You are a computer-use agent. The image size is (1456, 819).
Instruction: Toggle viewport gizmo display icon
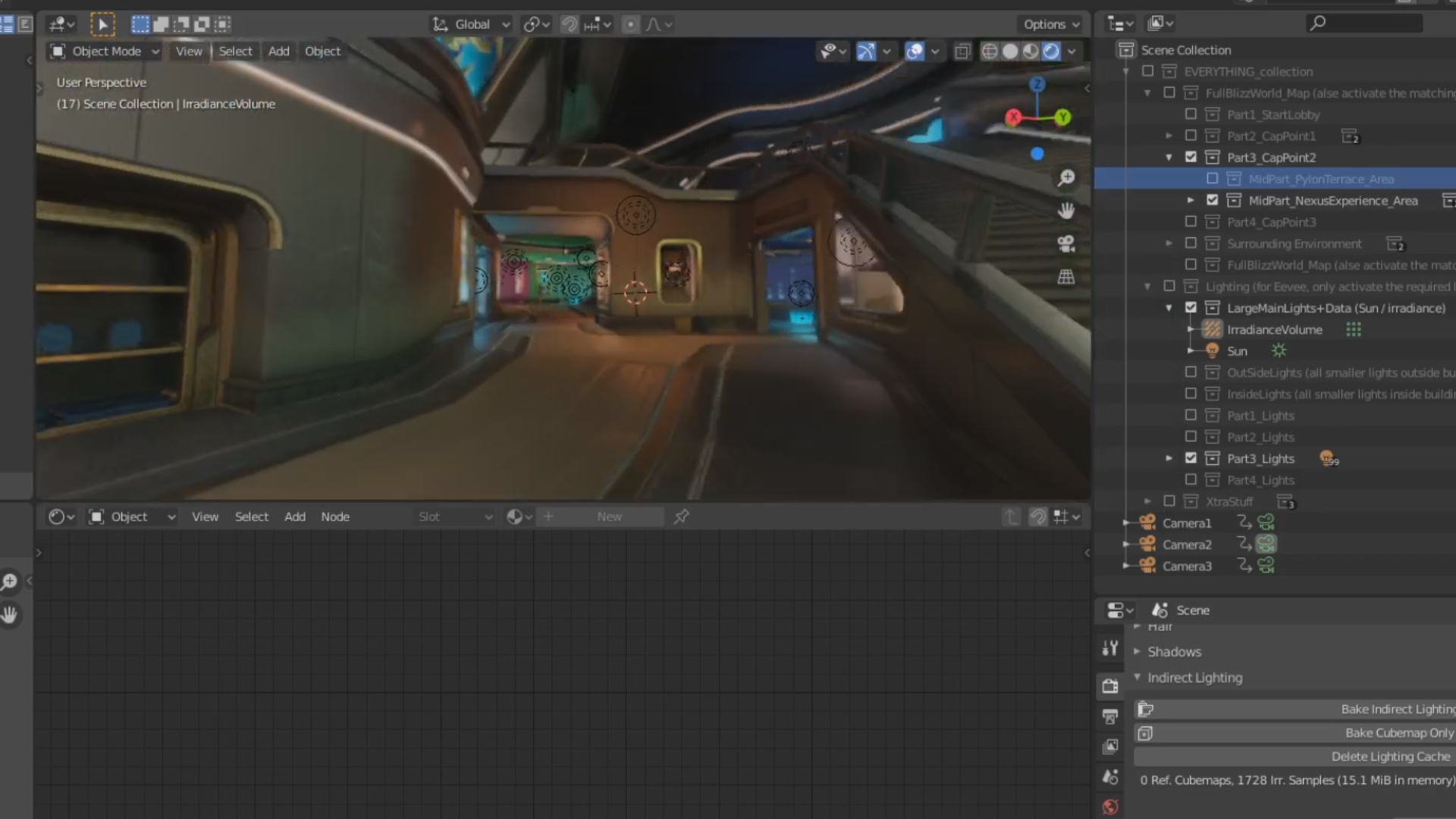pos(866,51)
